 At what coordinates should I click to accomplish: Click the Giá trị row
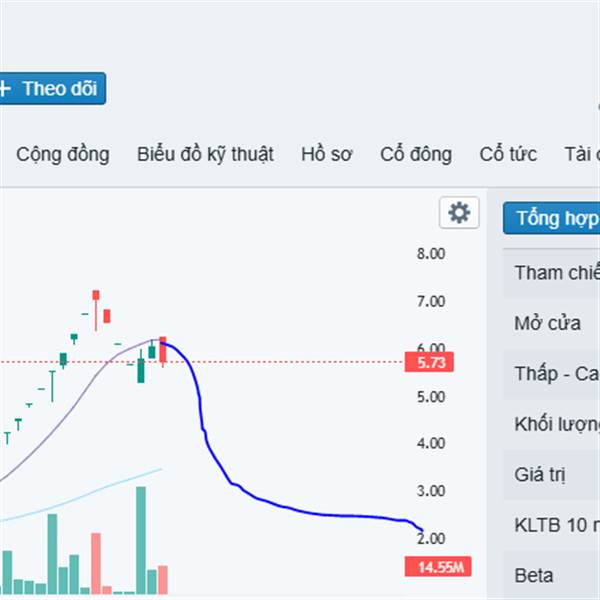551,475
